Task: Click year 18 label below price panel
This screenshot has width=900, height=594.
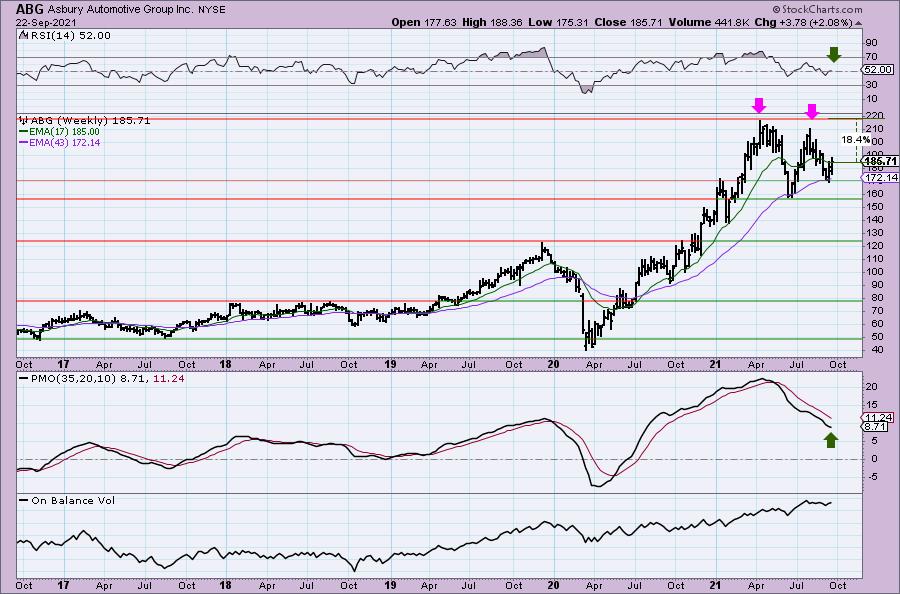Action: coord(226,364)
